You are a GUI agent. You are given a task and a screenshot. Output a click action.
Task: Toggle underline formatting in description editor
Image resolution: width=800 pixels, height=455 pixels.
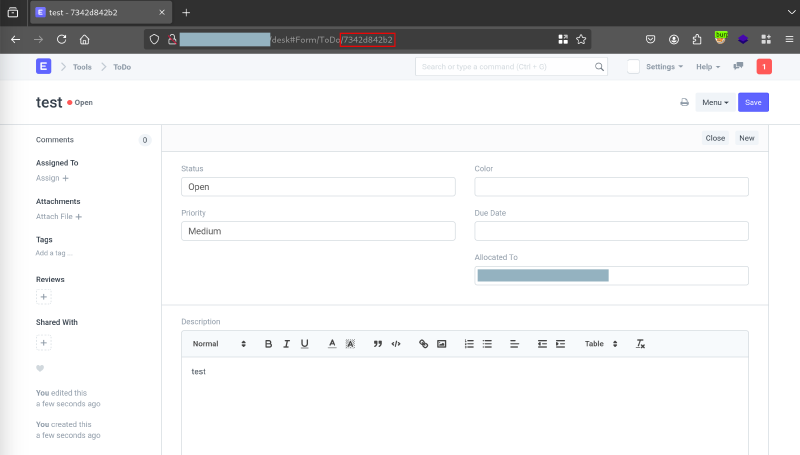[305, 344]
